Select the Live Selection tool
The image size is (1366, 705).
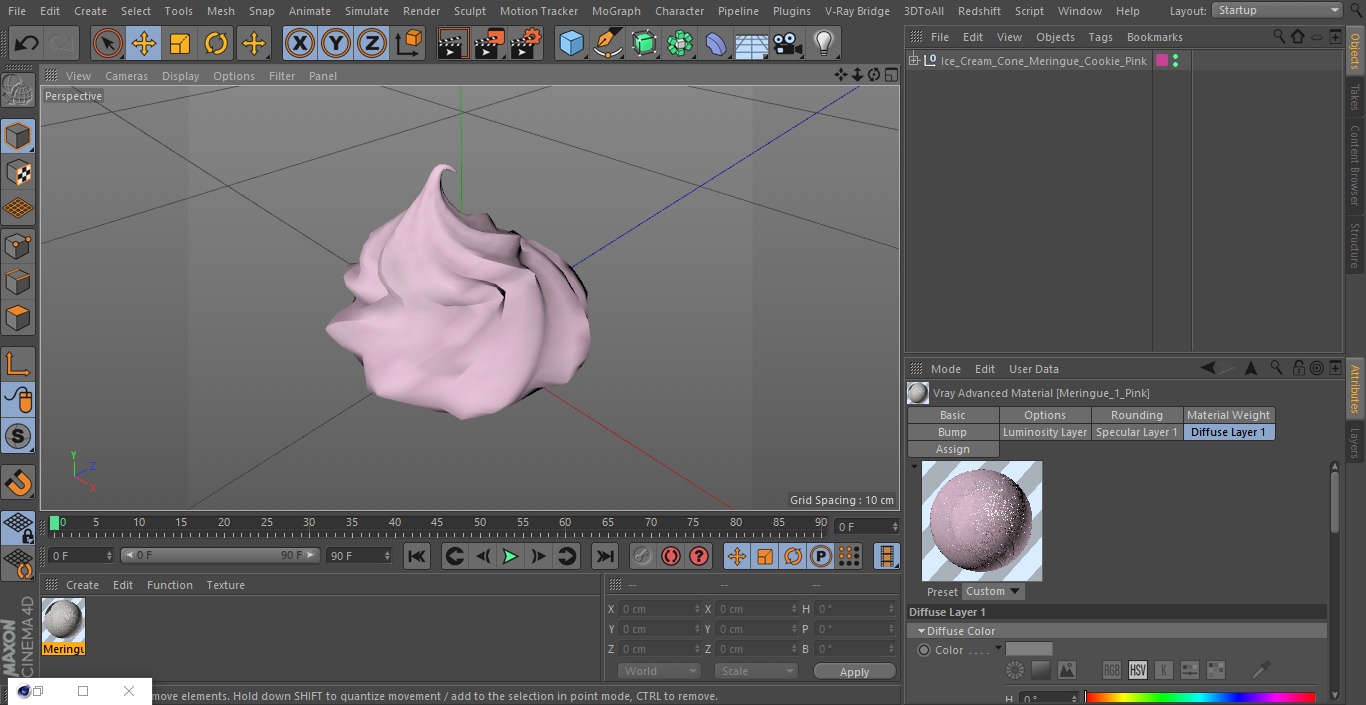[x=108, y=44]
